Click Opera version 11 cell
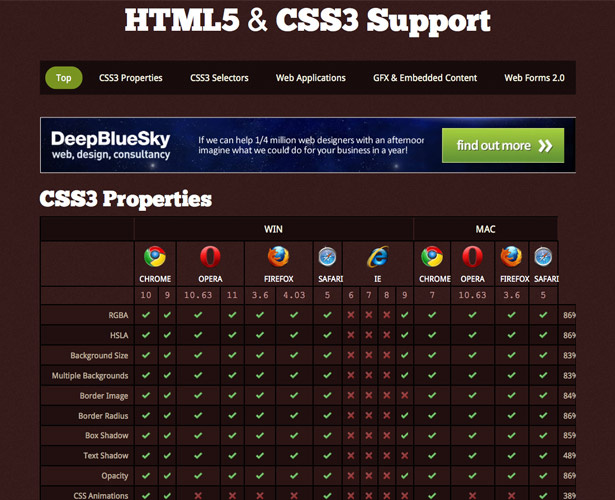This screenshot has height=500, width=615. click(x=232, y=295)
